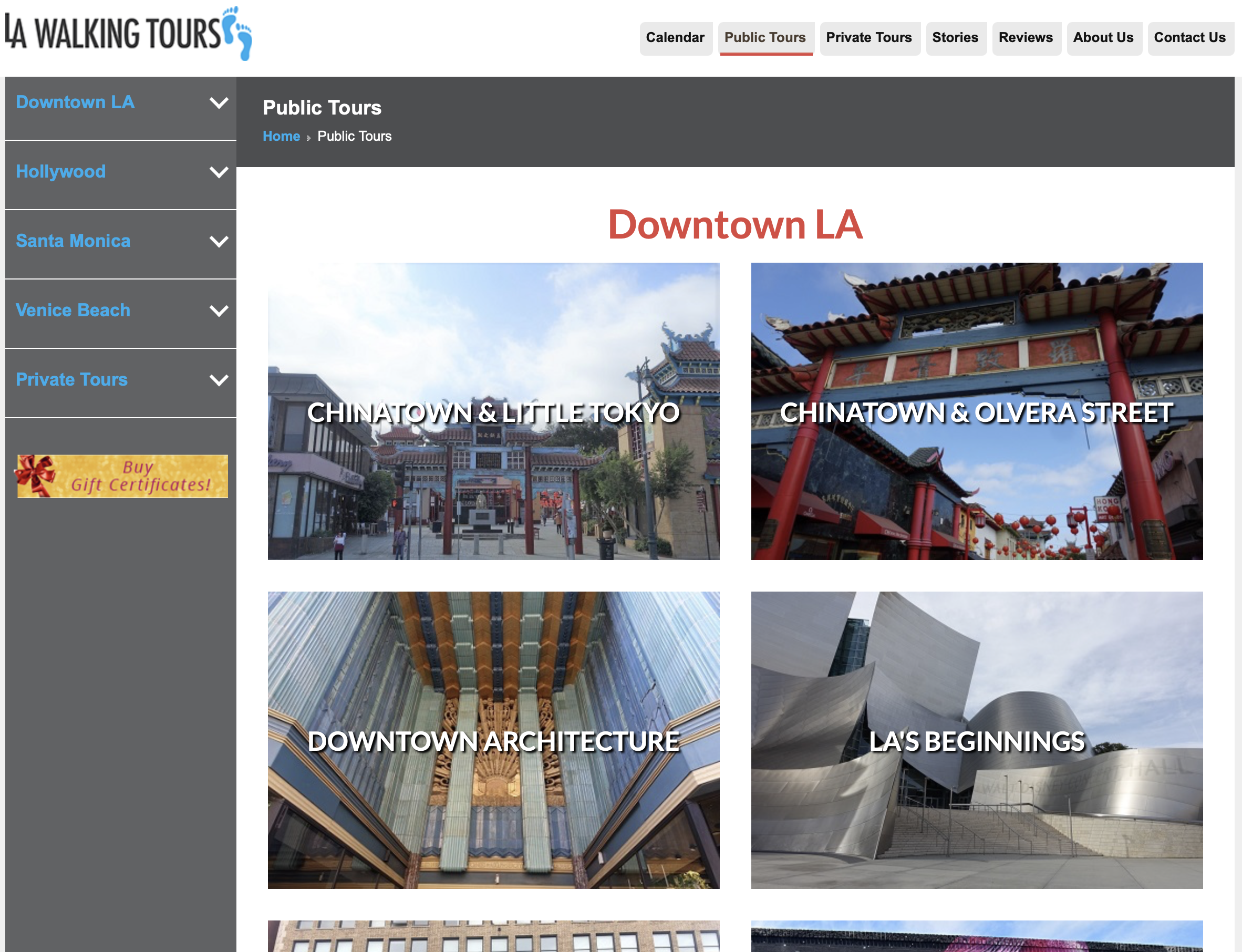The width and height of the screenshot is (1242, 952).
Task: Click the LA Walking Tours footprint logo
Action: tap(129, 34)
